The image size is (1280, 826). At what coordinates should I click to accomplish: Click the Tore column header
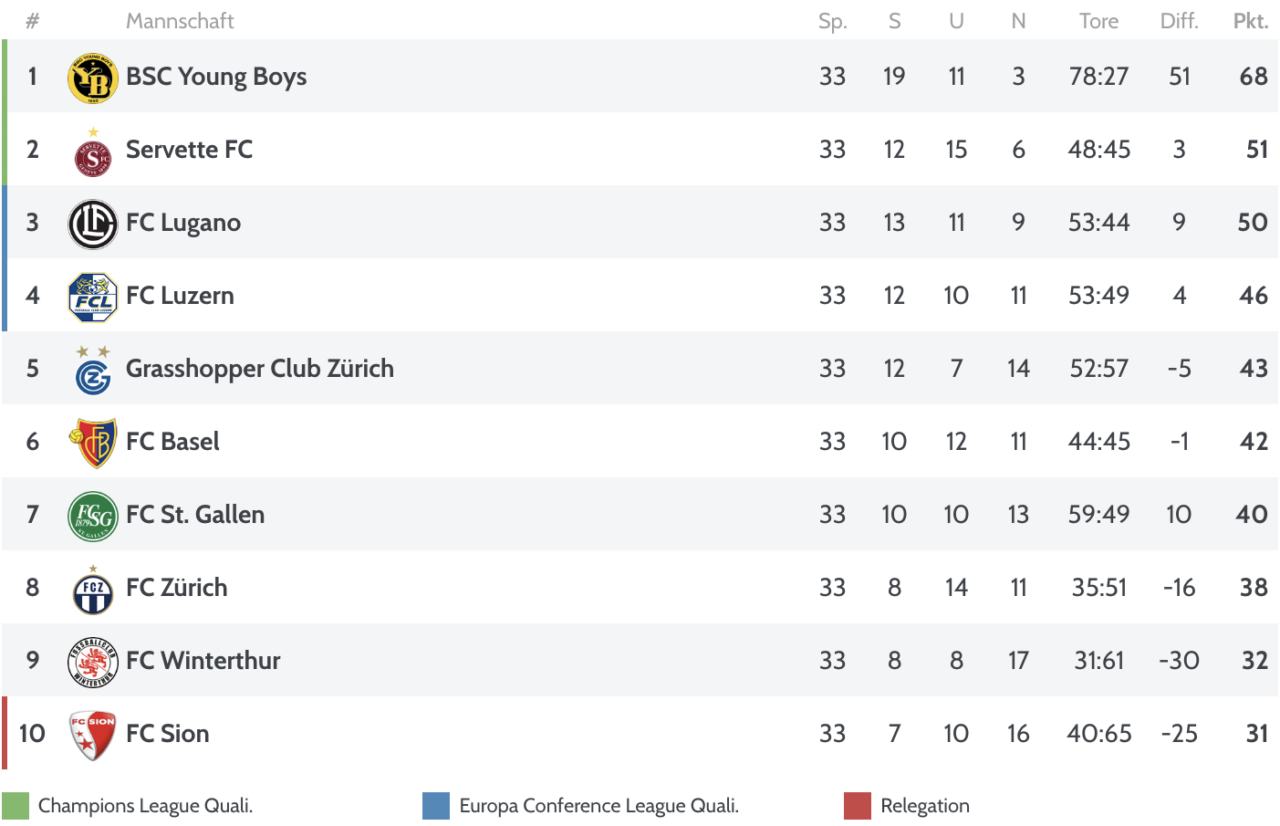[x=1099, y=21]
